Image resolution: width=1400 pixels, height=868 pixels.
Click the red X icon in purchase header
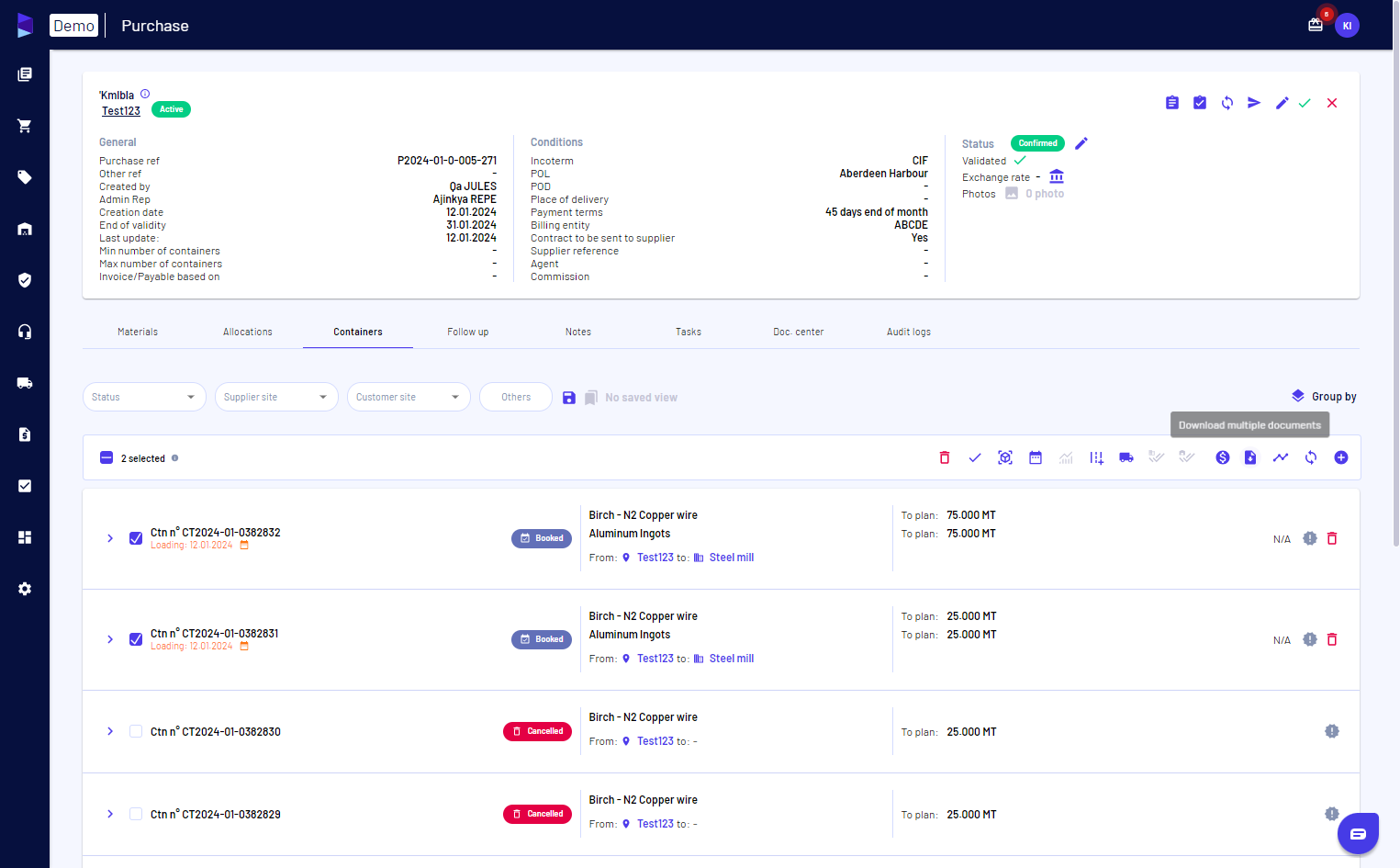(x=1332, y=103)
